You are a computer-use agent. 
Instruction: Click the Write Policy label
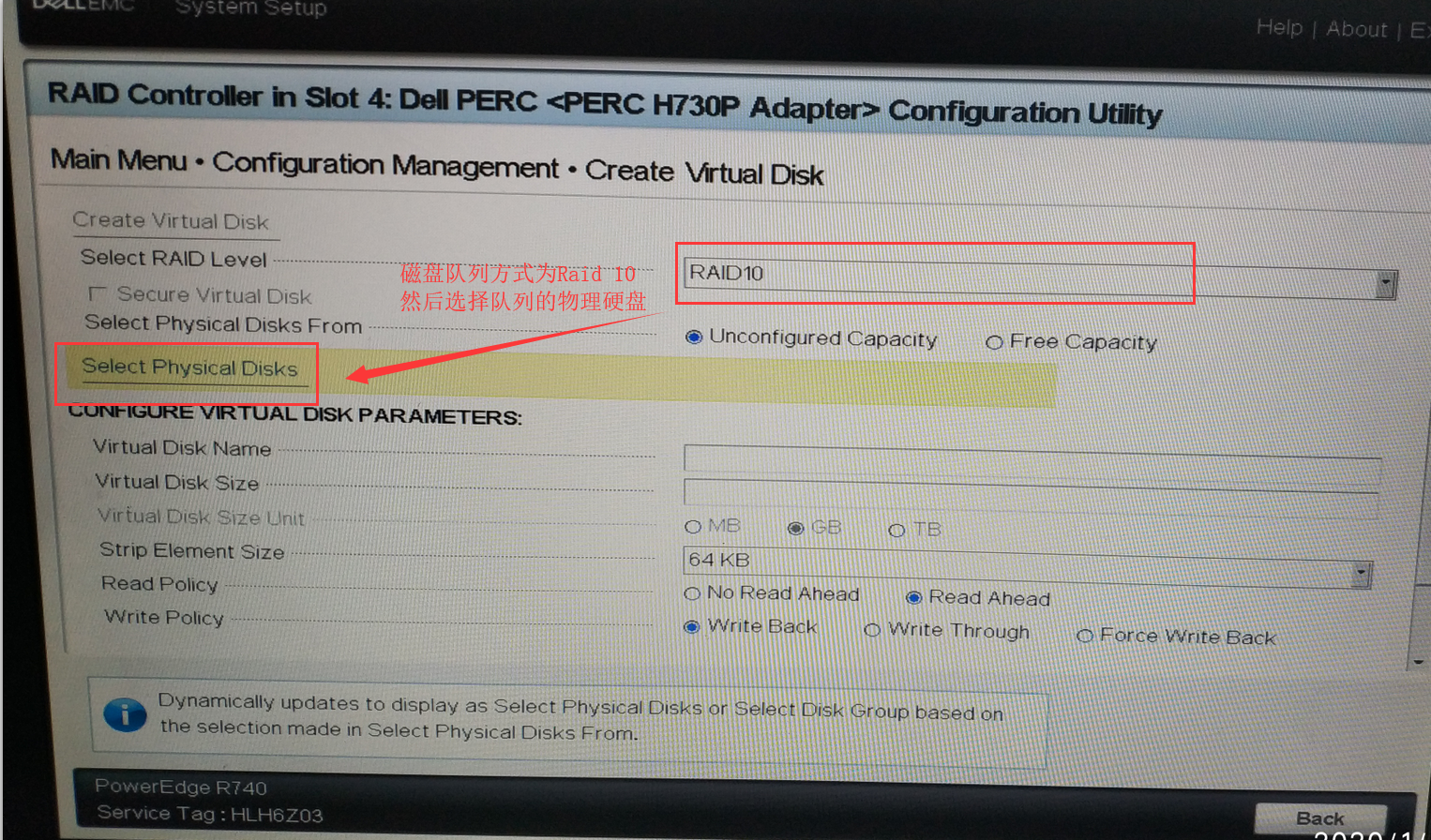[x=164, y=617]
